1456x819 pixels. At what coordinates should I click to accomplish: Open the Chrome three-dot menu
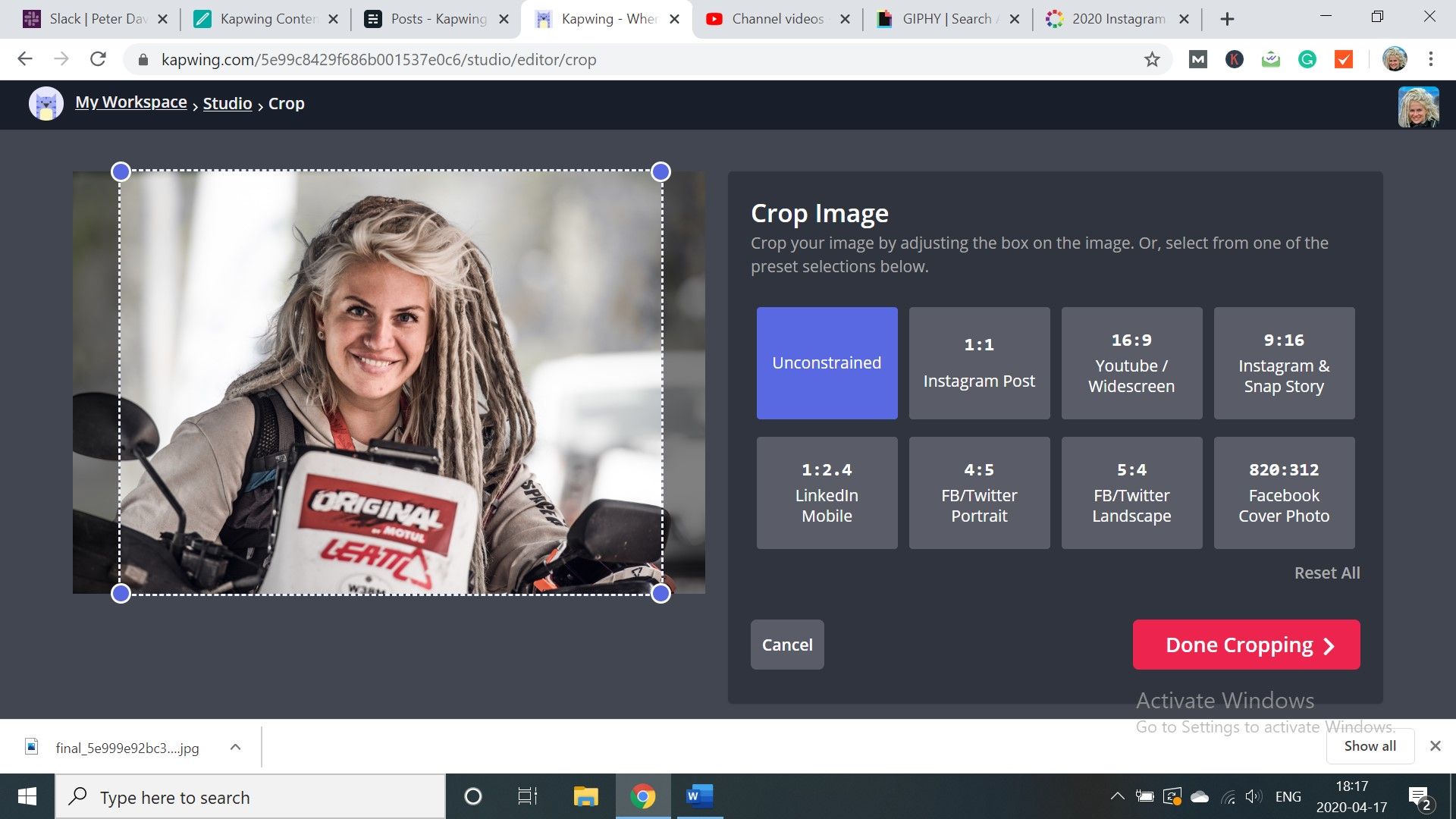(x=1431, y=59)
